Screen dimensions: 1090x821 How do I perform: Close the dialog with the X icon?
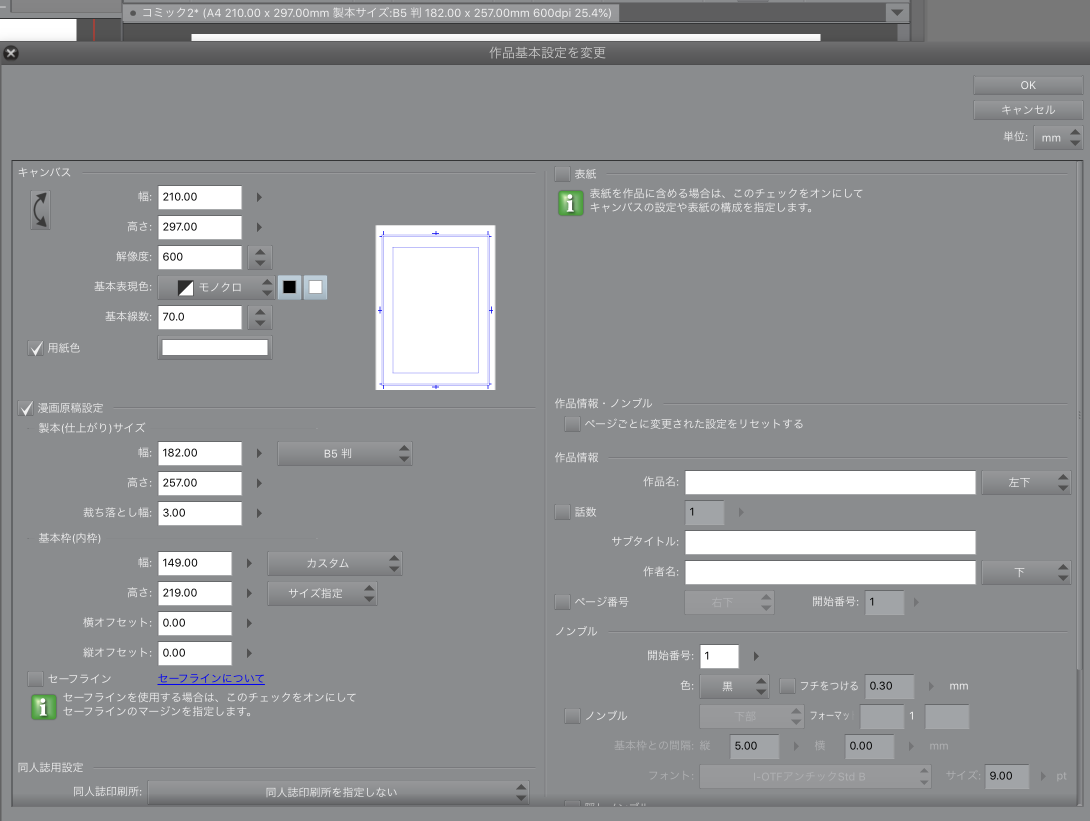[11, 53]
